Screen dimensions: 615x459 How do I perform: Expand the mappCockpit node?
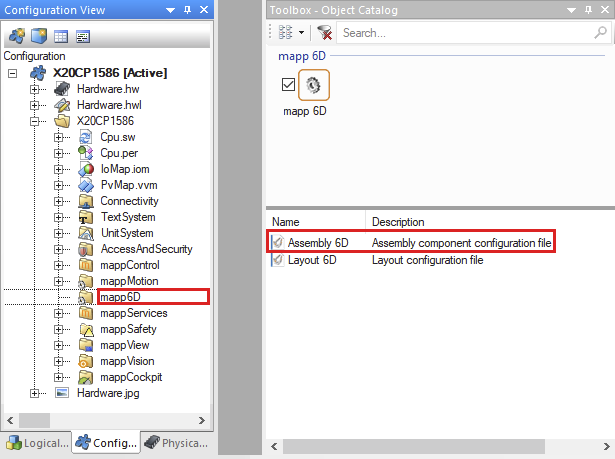(x=58, y=377)
